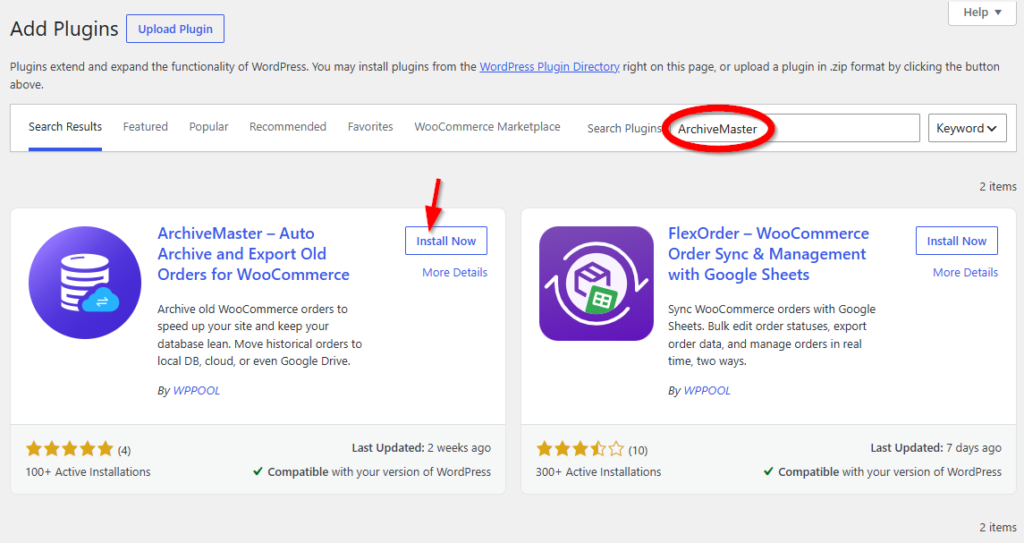The width and height of the screenshot is (1024, 543).
Task: Click the ArchiveMaster plugin icon
Action: coord(85,282)
